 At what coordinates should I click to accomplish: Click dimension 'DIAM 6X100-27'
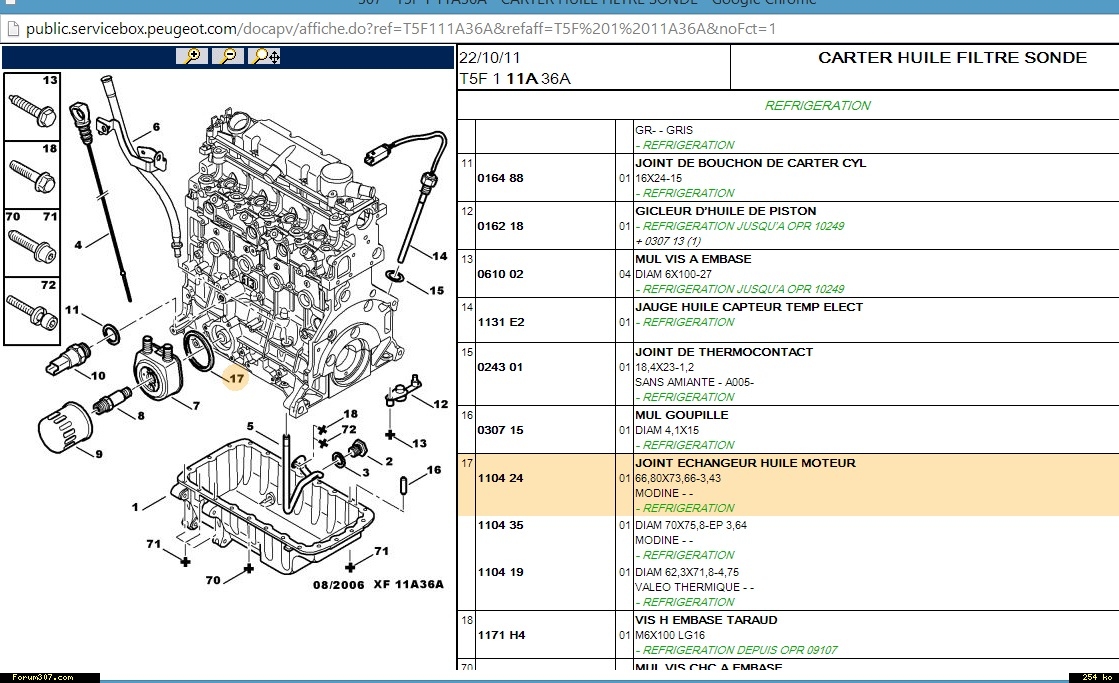point(673,274)
